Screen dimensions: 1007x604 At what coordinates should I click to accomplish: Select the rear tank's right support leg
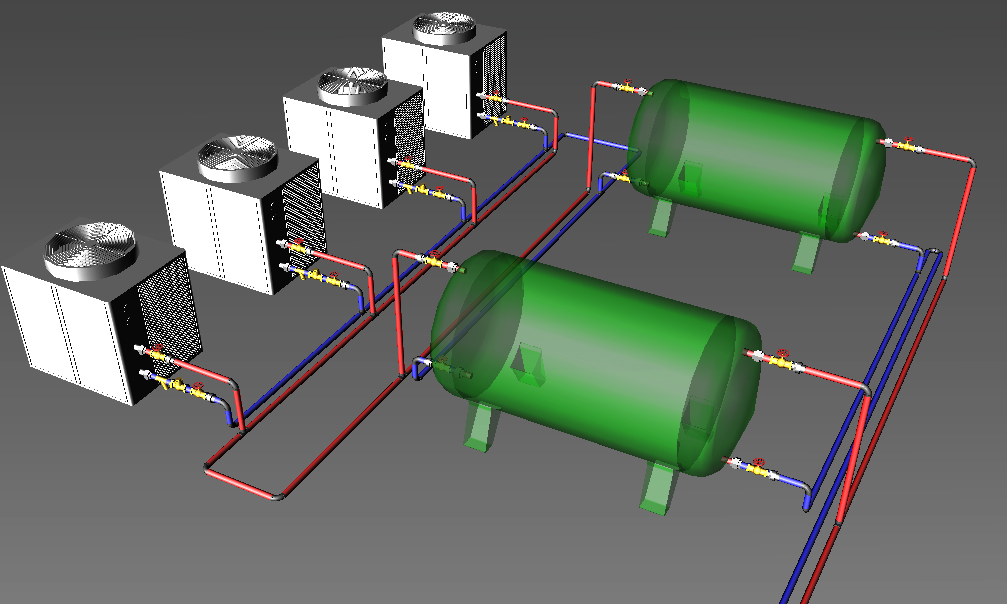(806, 251)
